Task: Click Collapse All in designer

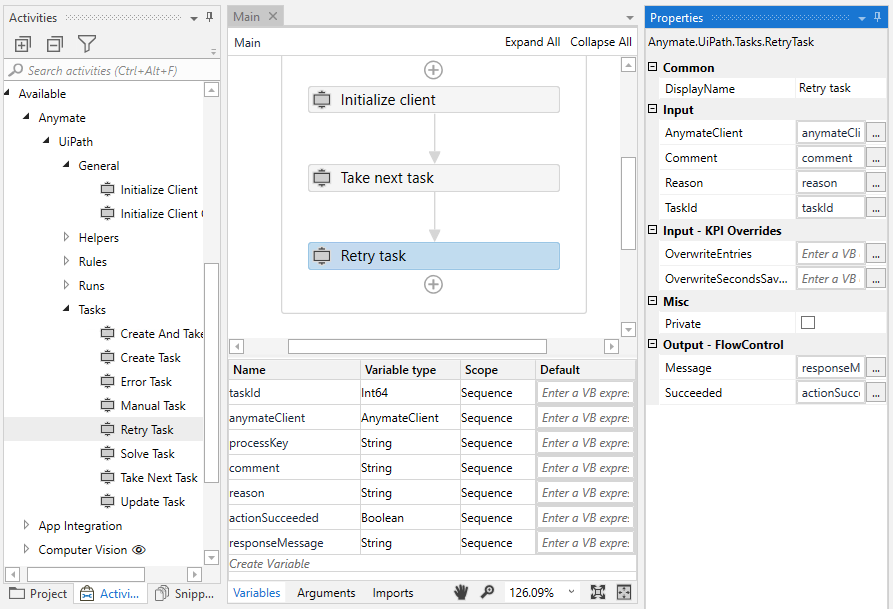Action: [601, 42]
